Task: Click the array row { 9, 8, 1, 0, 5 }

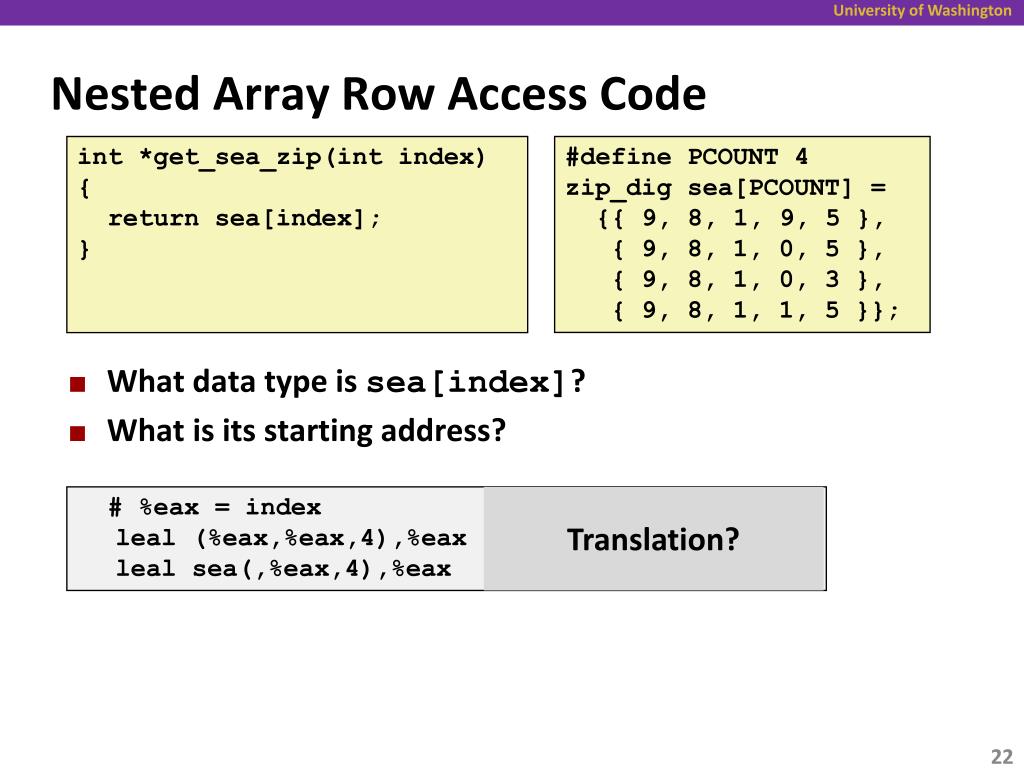Action: [748, 249]
